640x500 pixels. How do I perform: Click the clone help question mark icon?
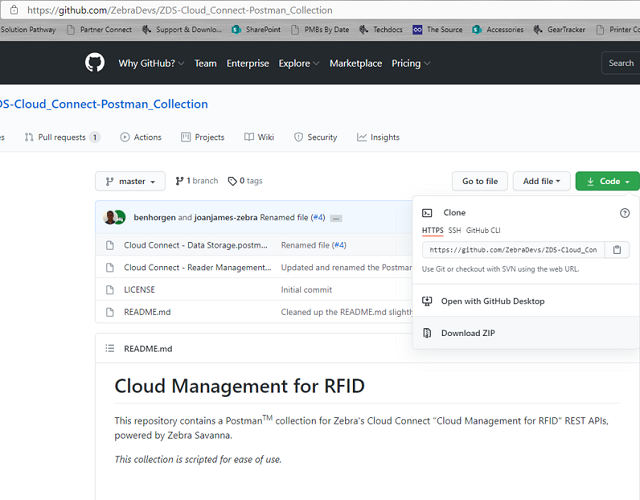pos(625,213)
